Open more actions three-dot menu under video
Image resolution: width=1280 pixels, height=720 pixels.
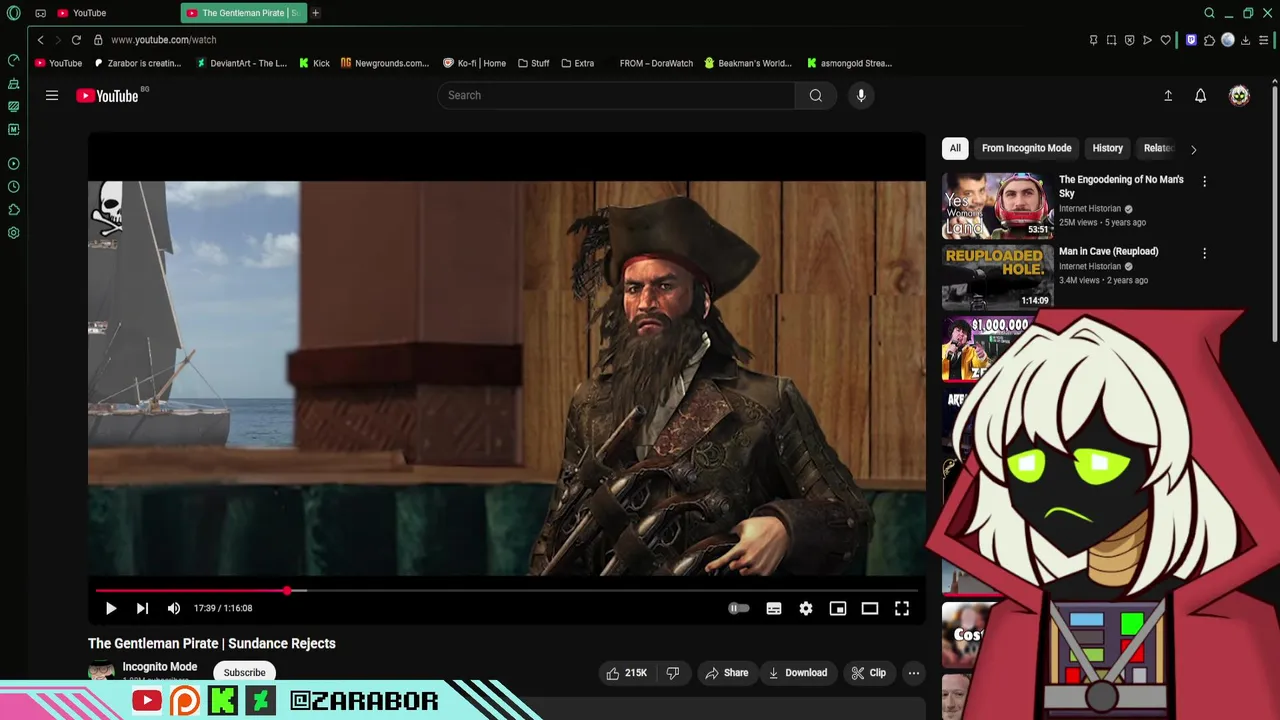[x=913, y=673]
